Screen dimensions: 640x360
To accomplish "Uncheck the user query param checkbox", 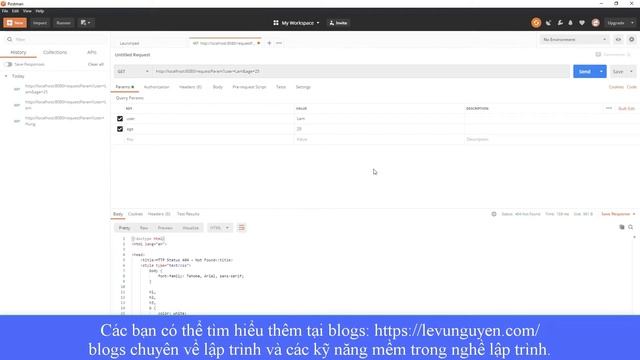I will point(120,118).
